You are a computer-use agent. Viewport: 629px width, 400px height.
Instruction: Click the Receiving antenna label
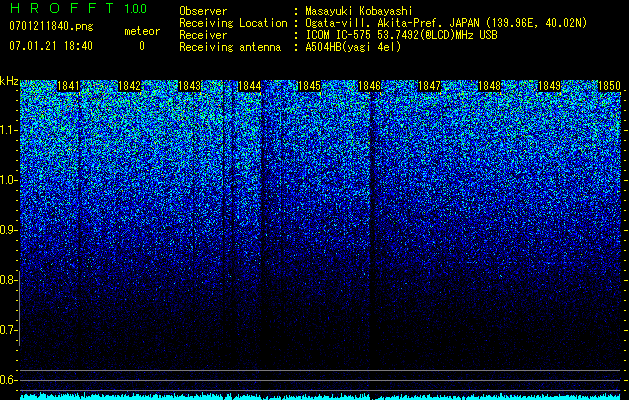click(230, 47)
